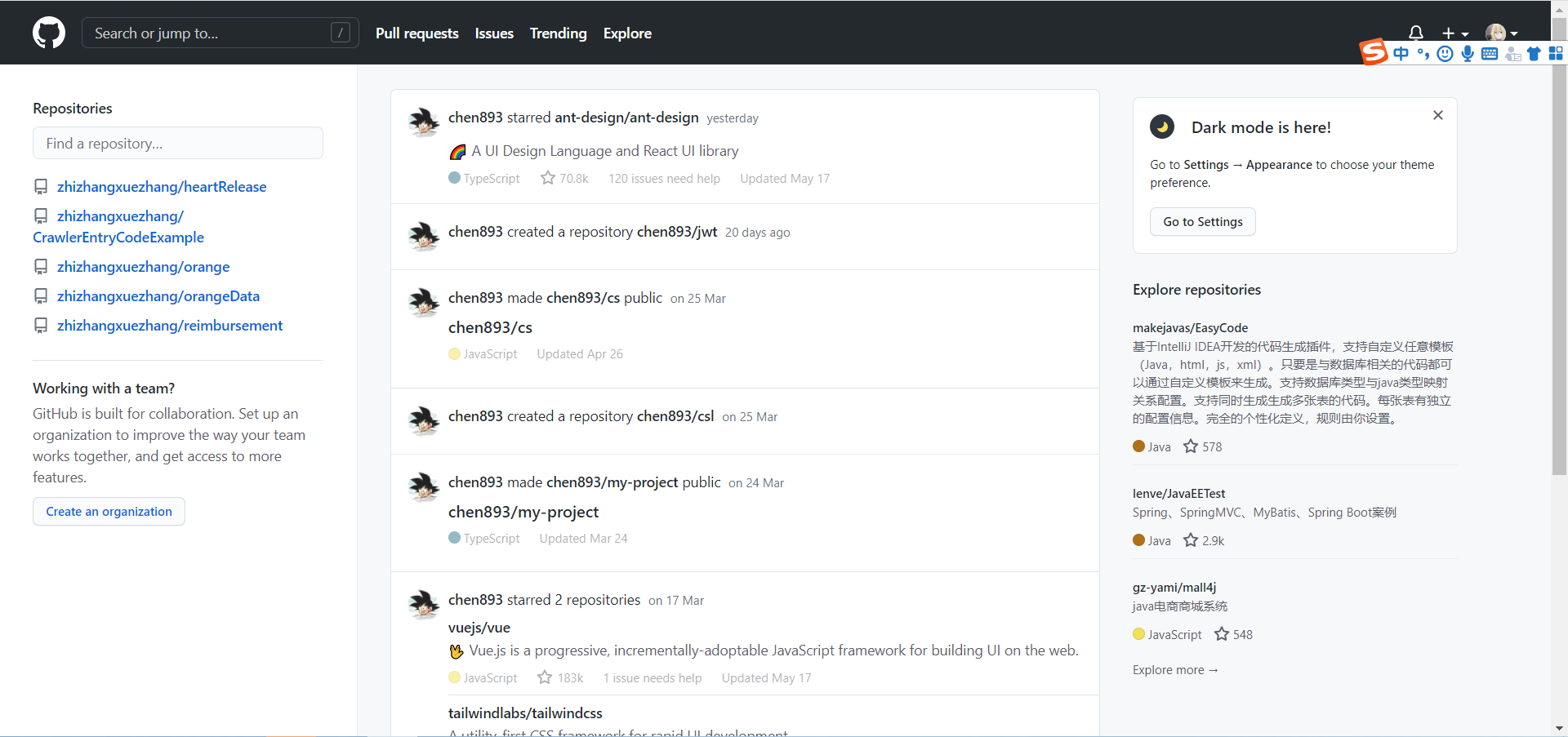Open chen893/cs repository title
Viewport: 1568px width, 737px height.
pyautogui.click(x=490, y=327)
